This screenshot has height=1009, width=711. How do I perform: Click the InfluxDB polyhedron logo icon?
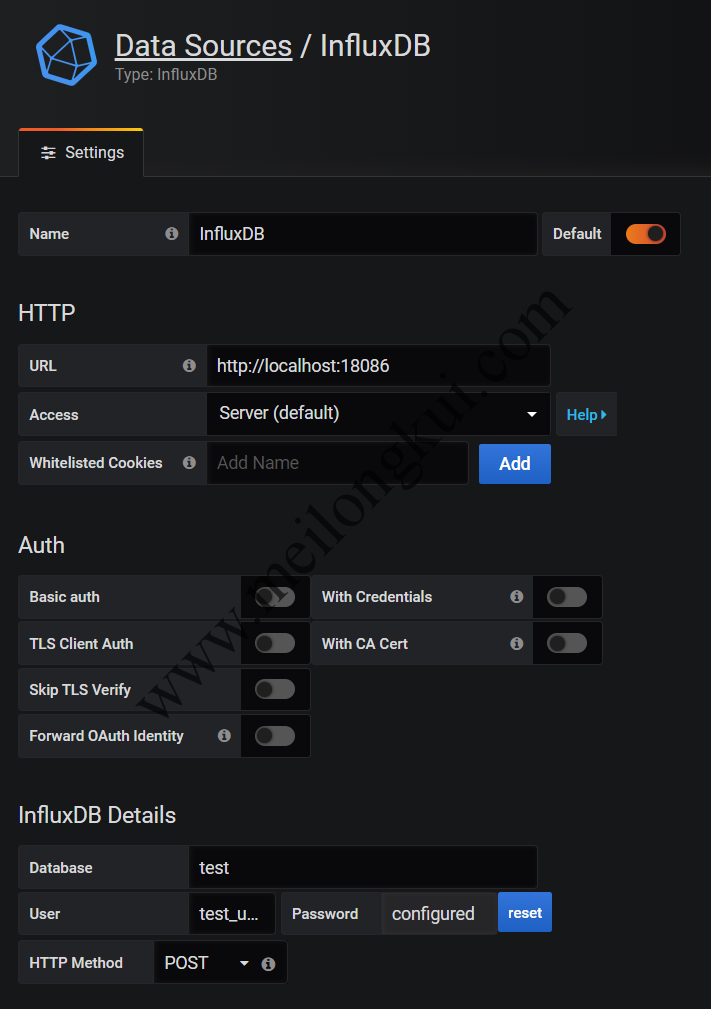pyautogui.click(x=66, y=55)
